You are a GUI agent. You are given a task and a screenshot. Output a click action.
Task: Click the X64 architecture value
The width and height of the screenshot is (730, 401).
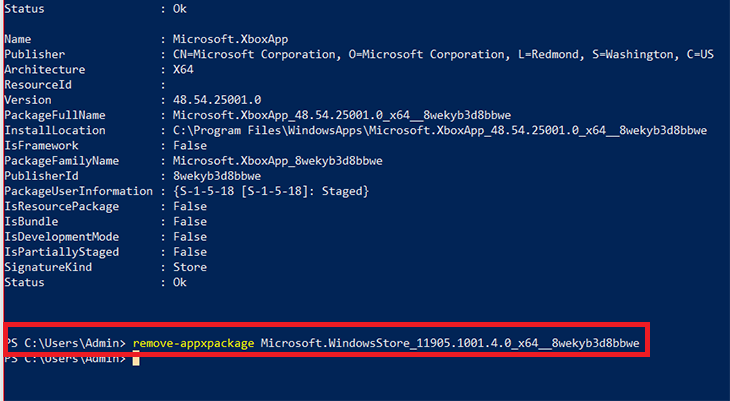(x=183, y=70)
